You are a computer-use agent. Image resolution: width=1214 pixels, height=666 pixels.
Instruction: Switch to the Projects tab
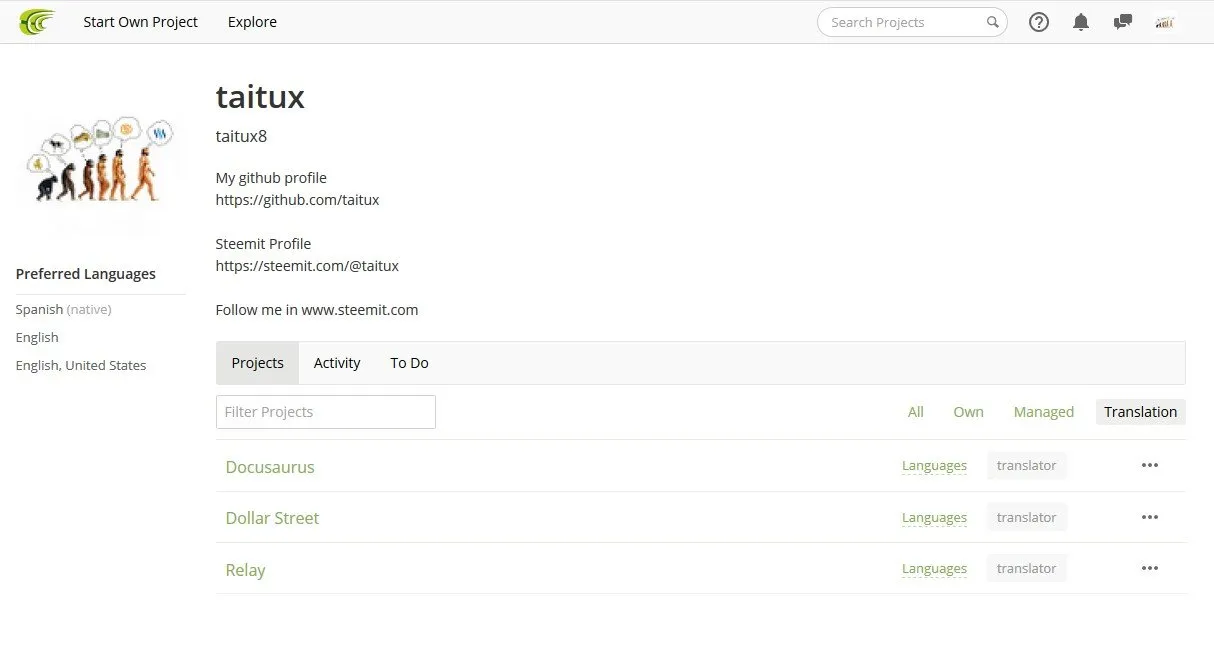258,363
